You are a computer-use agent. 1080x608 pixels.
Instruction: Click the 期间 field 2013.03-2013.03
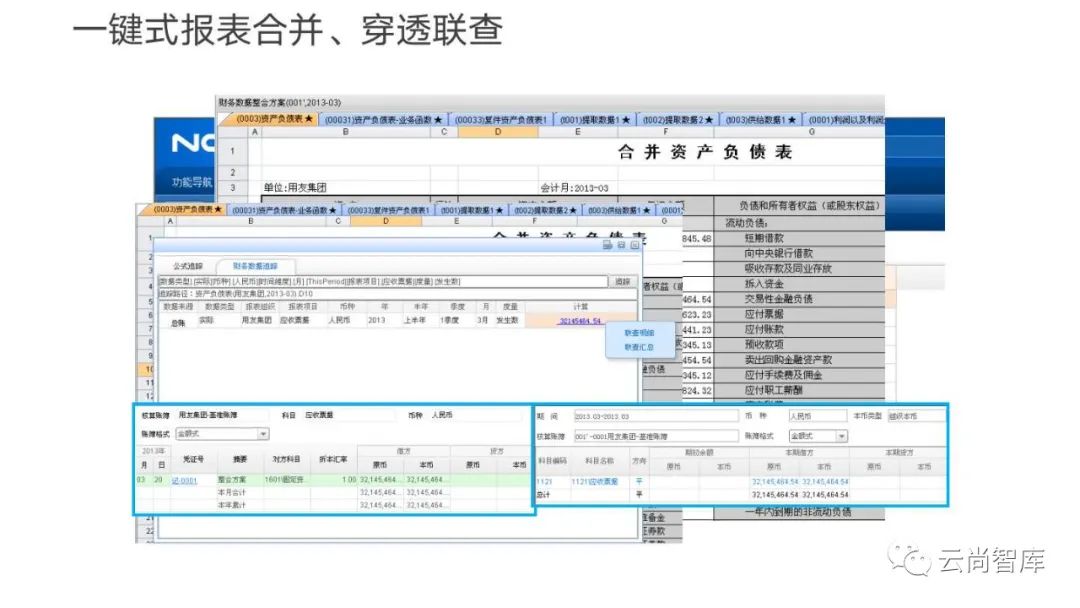655,417
